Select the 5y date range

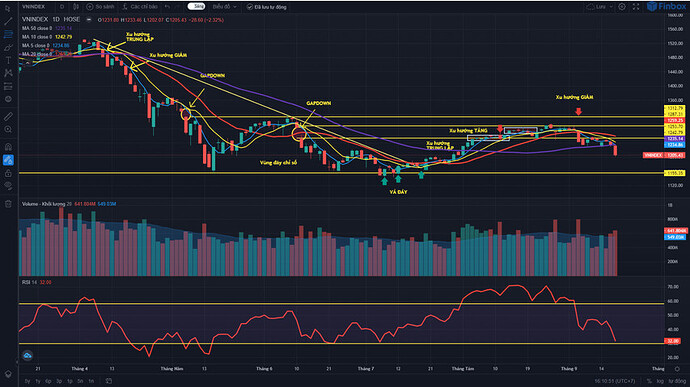(x=27, y=381)
